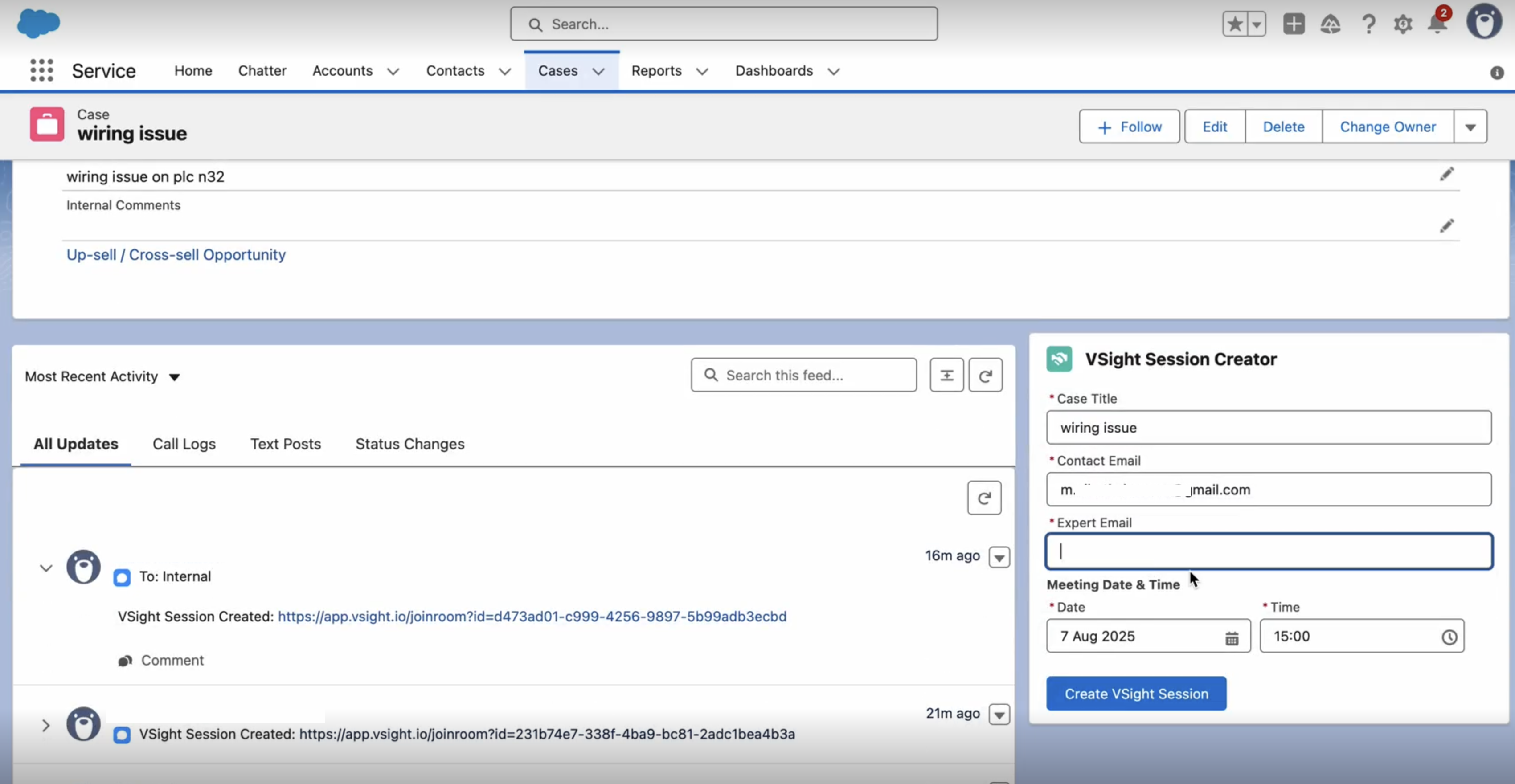Click the refresh button above the feed posts

point(984,498)
